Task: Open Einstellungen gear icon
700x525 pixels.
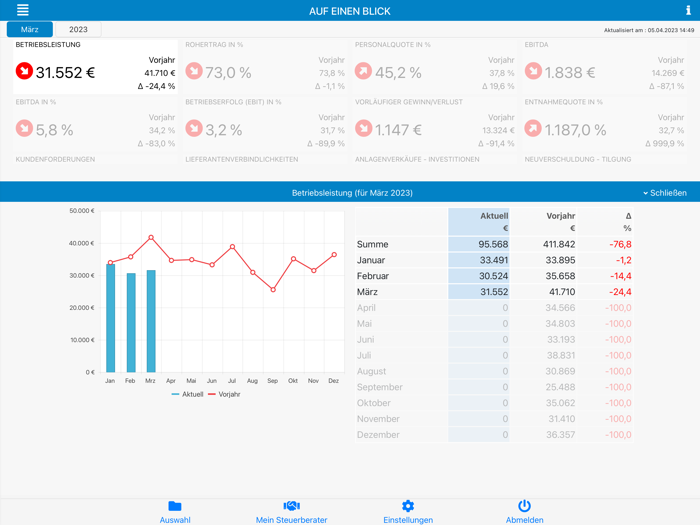Action: coord(408,506)
